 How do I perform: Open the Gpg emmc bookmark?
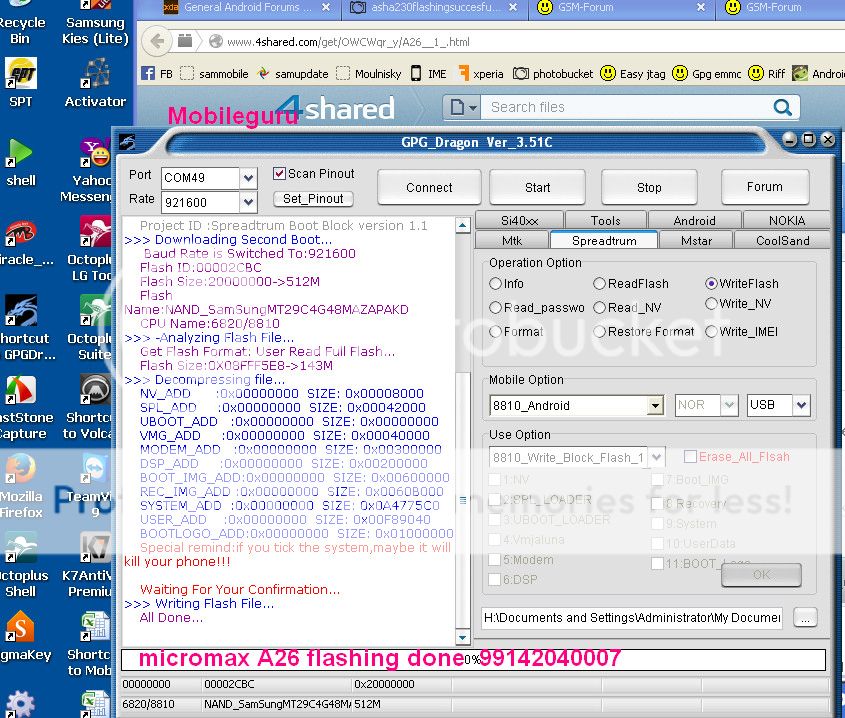pyautogui.click(x=707, y=73)
